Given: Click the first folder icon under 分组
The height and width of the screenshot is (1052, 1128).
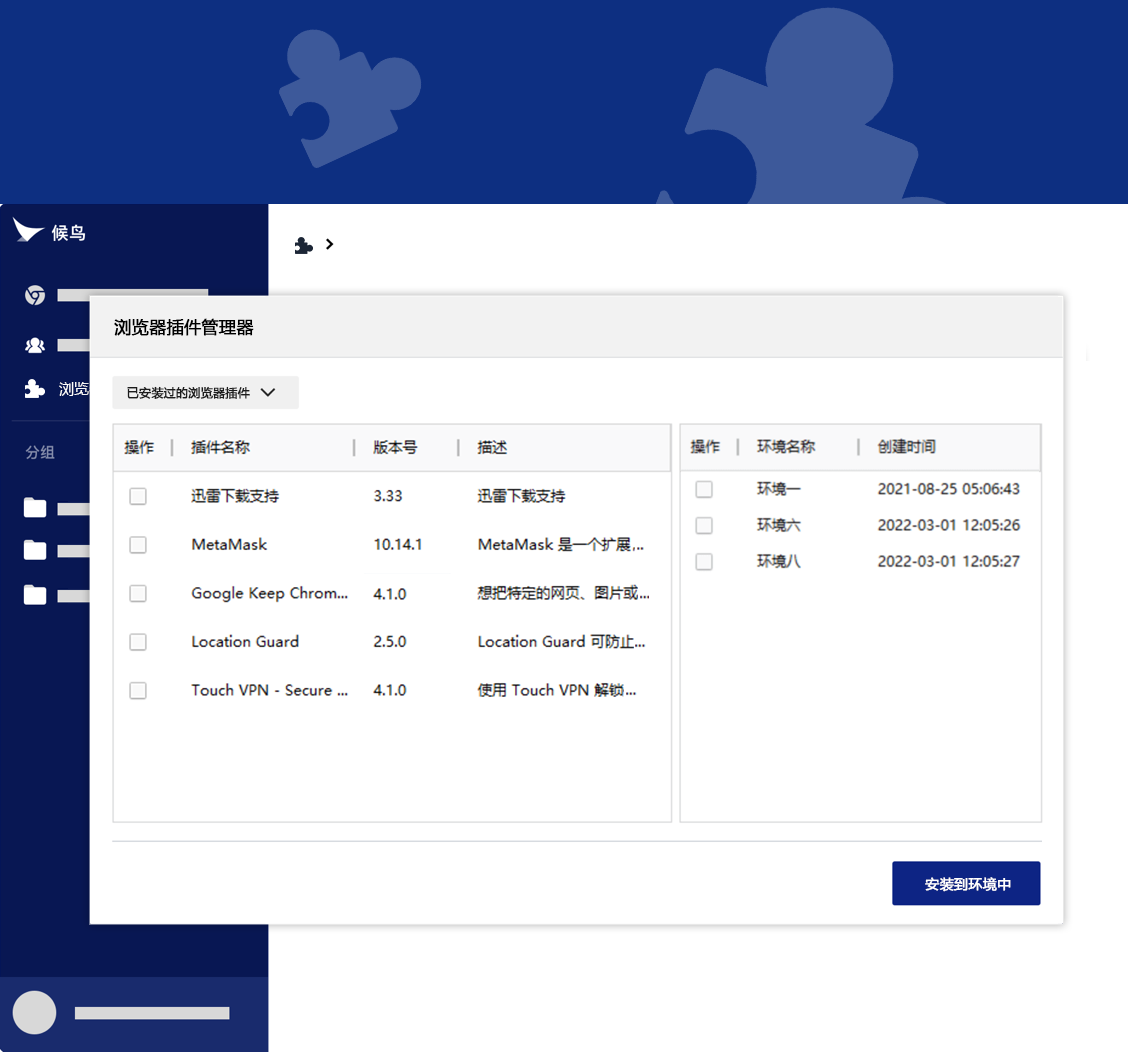Looking at the screenshot, I should point(35,508).
